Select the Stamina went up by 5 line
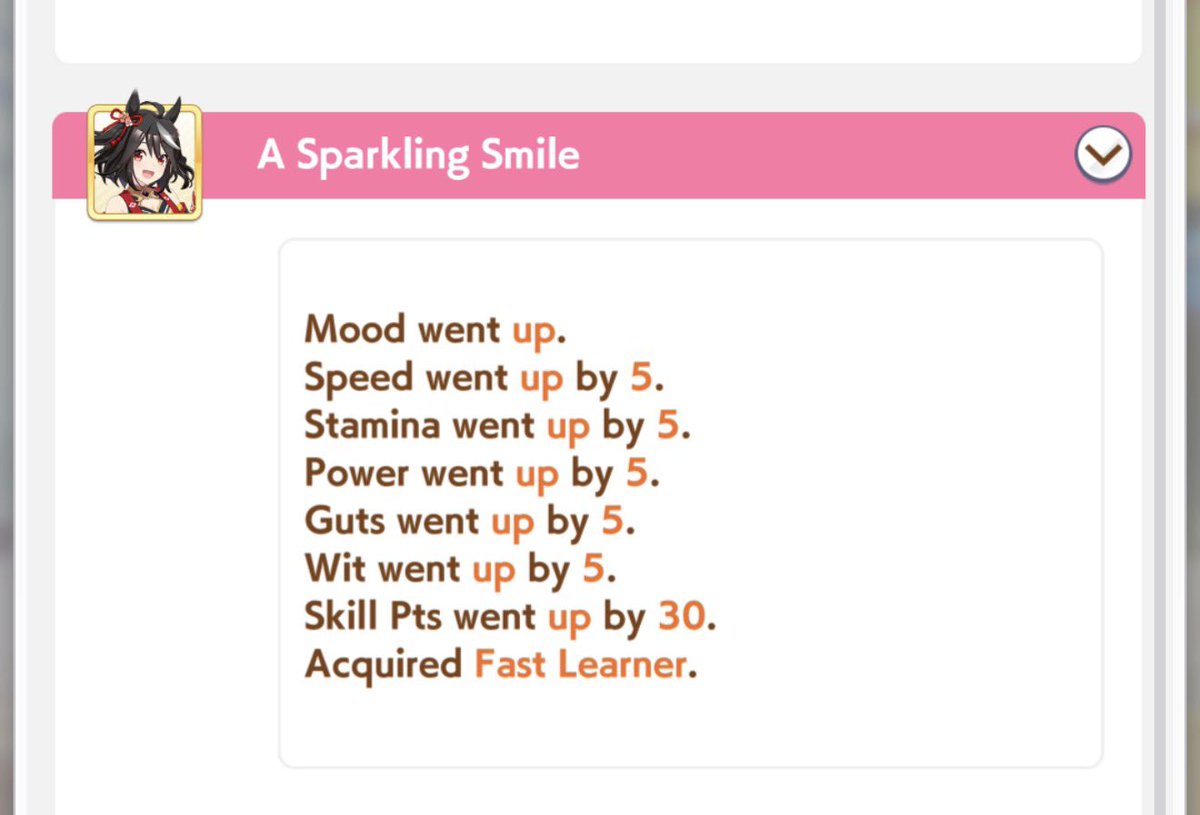1200x815 pixels. [497, 426]
